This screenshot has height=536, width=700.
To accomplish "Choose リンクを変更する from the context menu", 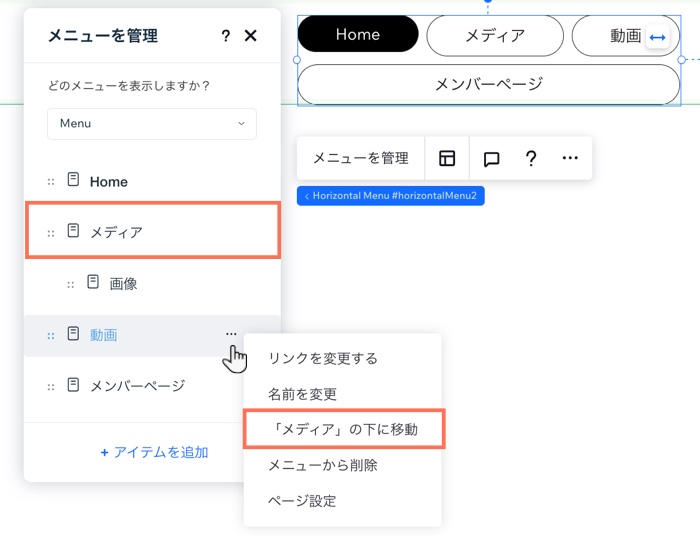I will pyautogui.click(x=342, y=358).
